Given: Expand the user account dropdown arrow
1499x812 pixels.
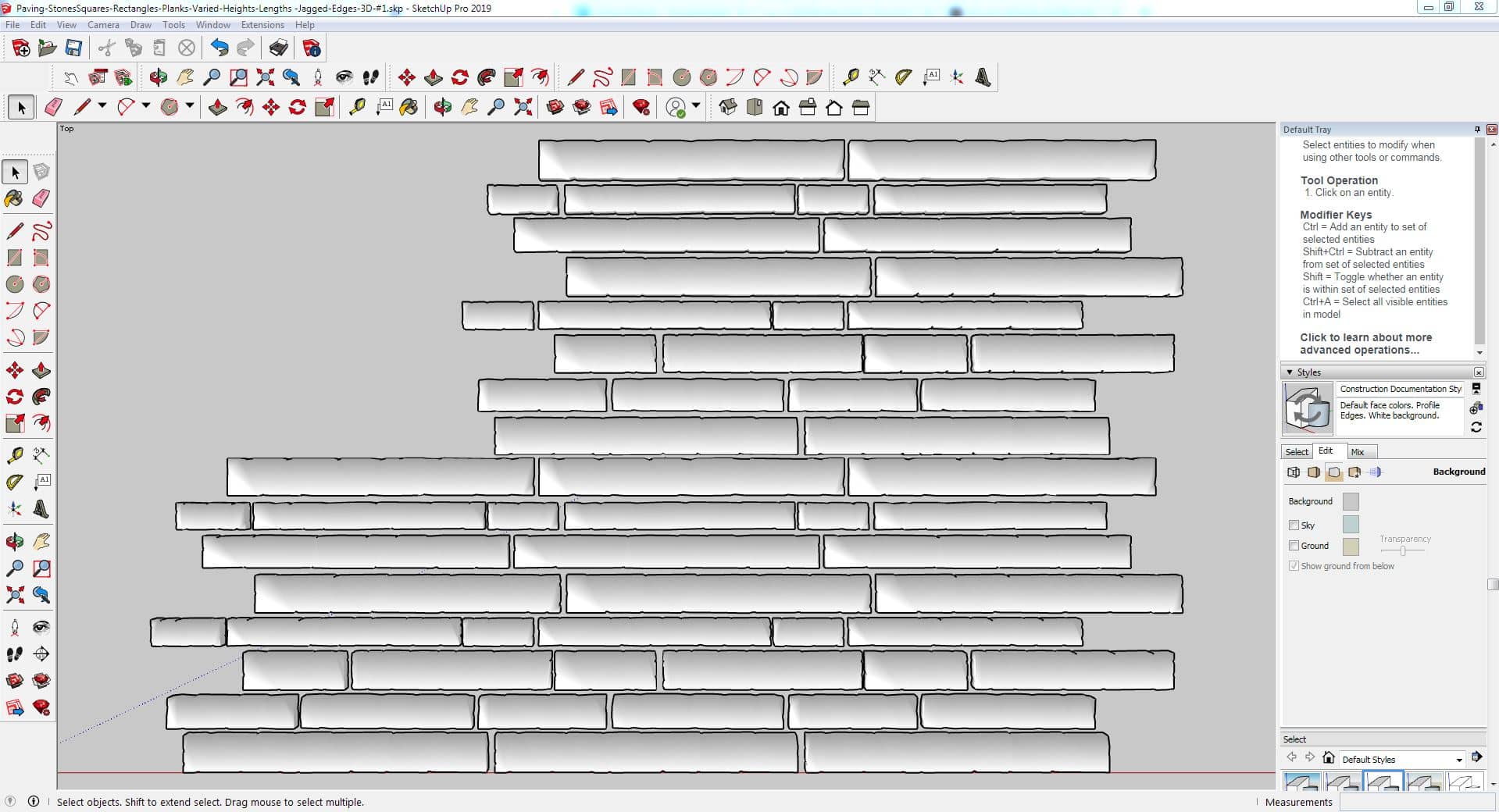Looking at the screenshot, I should pyautogui.click(x=696, y=105).
